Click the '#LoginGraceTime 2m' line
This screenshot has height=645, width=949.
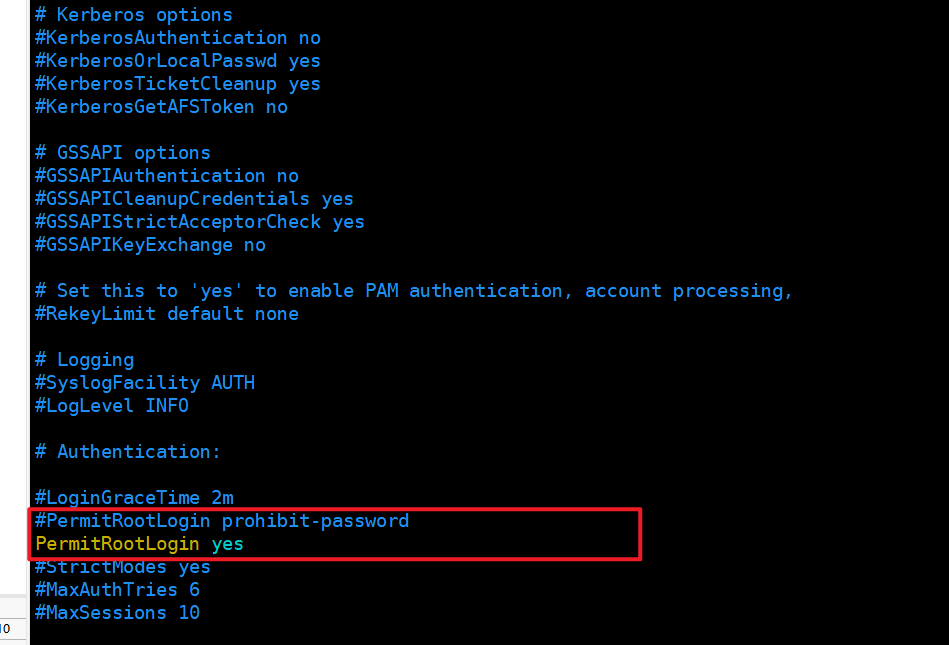tap(134, 498)
